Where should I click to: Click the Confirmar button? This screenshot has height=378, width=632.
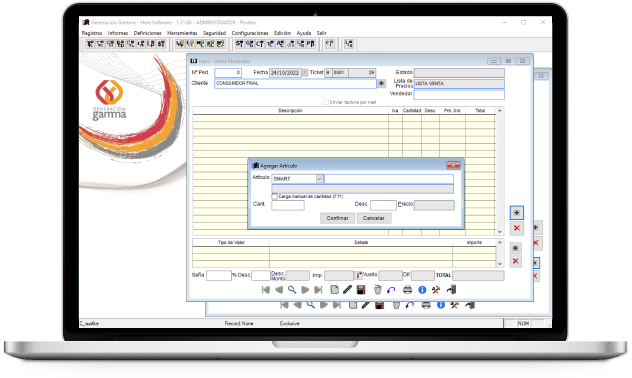point(337,218)
